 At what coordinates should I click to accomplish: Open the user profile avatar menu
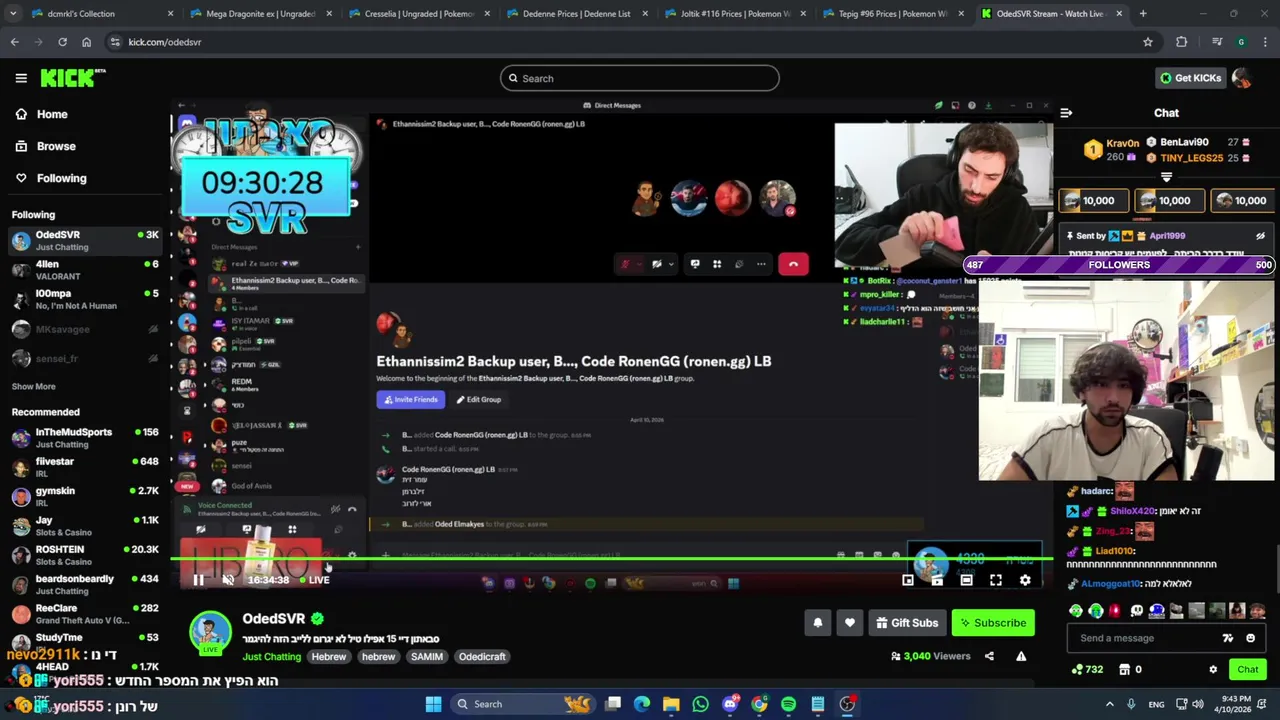1241,78
